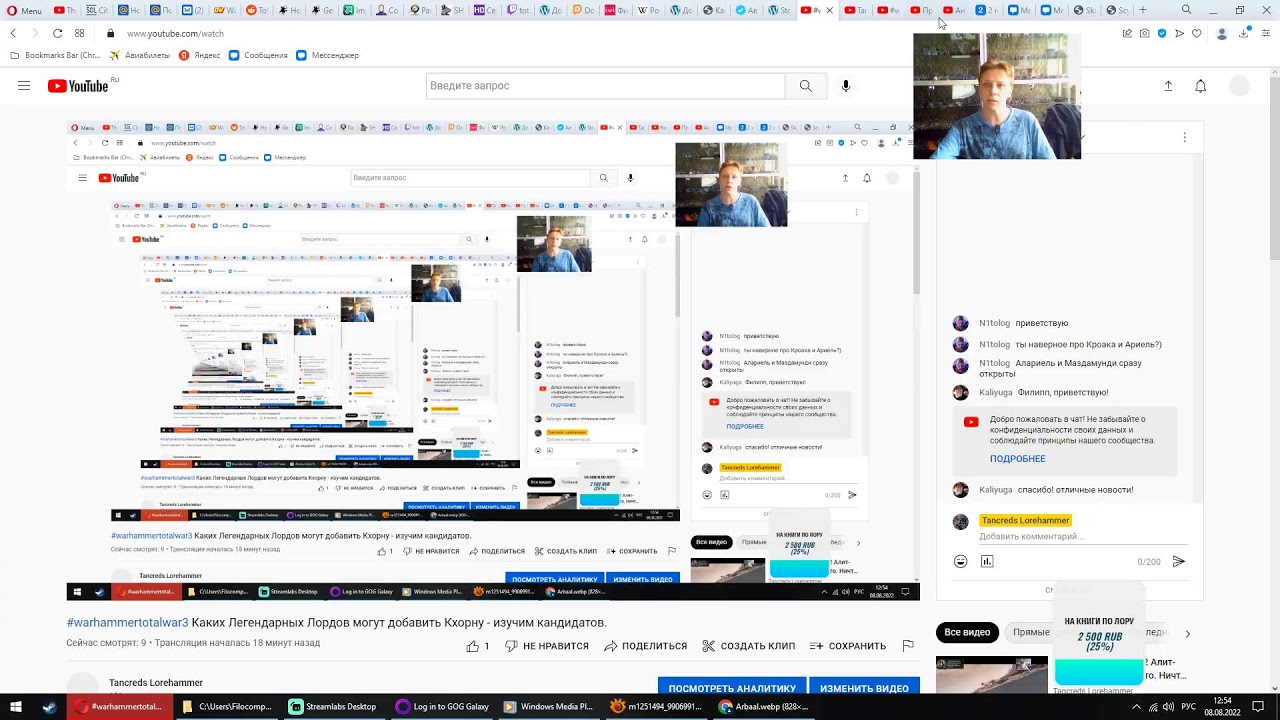Open Opera Flow paper-plane icon
1280x720 pixels.
(x=1179, y=33)
